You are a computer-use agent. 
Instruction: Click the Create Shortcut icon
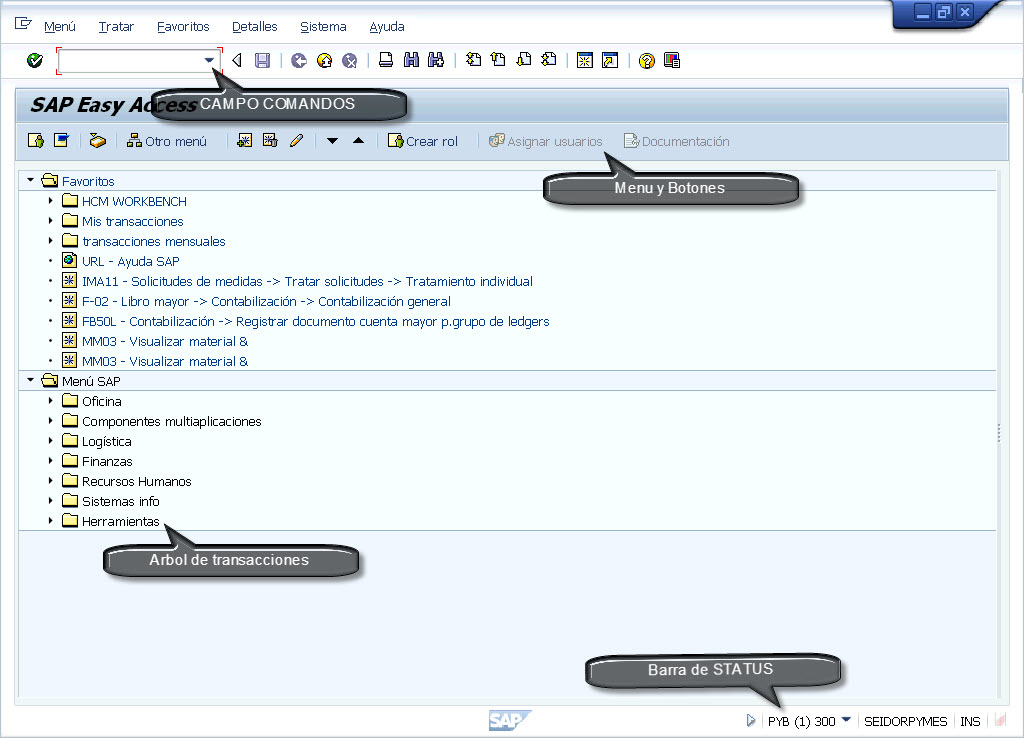pos(611,60)
